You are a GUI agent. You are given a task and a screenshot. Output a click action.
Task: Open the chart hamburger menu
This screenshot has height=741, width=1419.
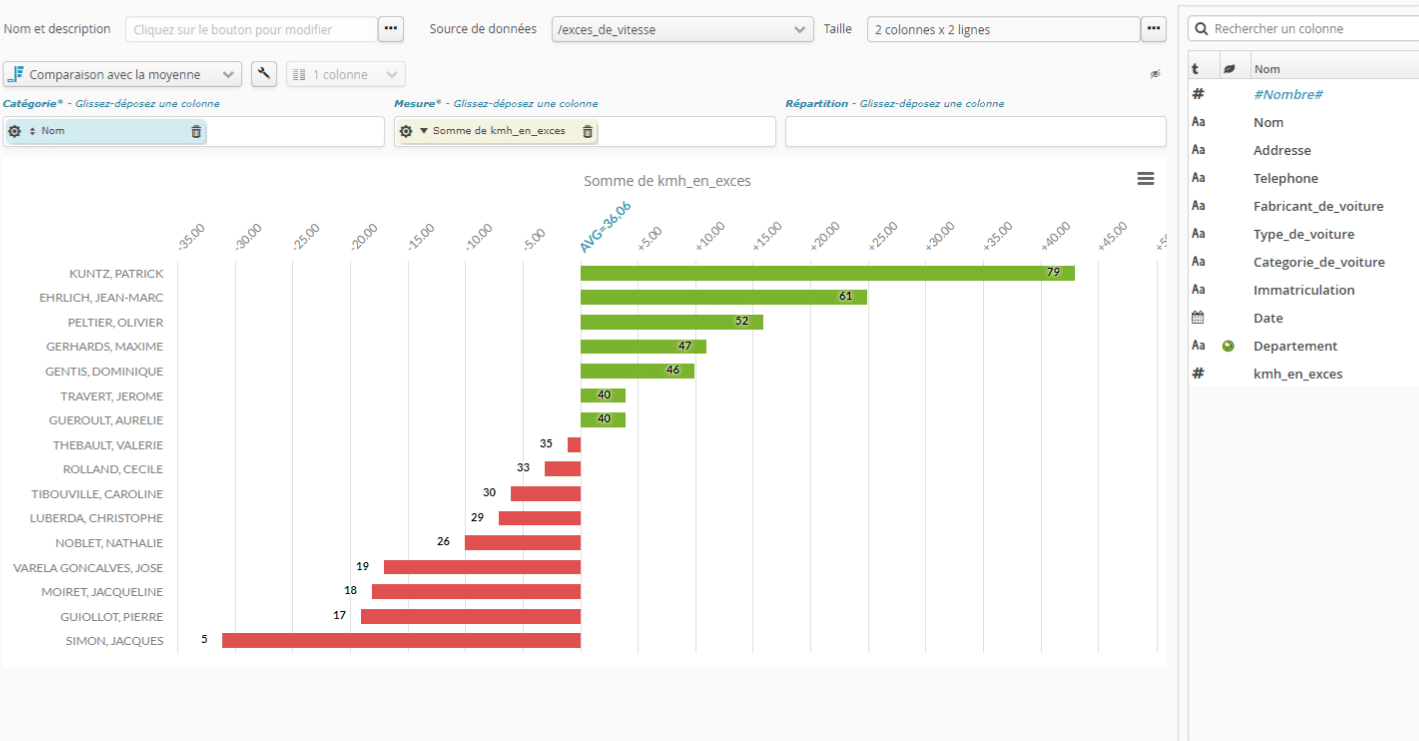tap(1146, 178)
